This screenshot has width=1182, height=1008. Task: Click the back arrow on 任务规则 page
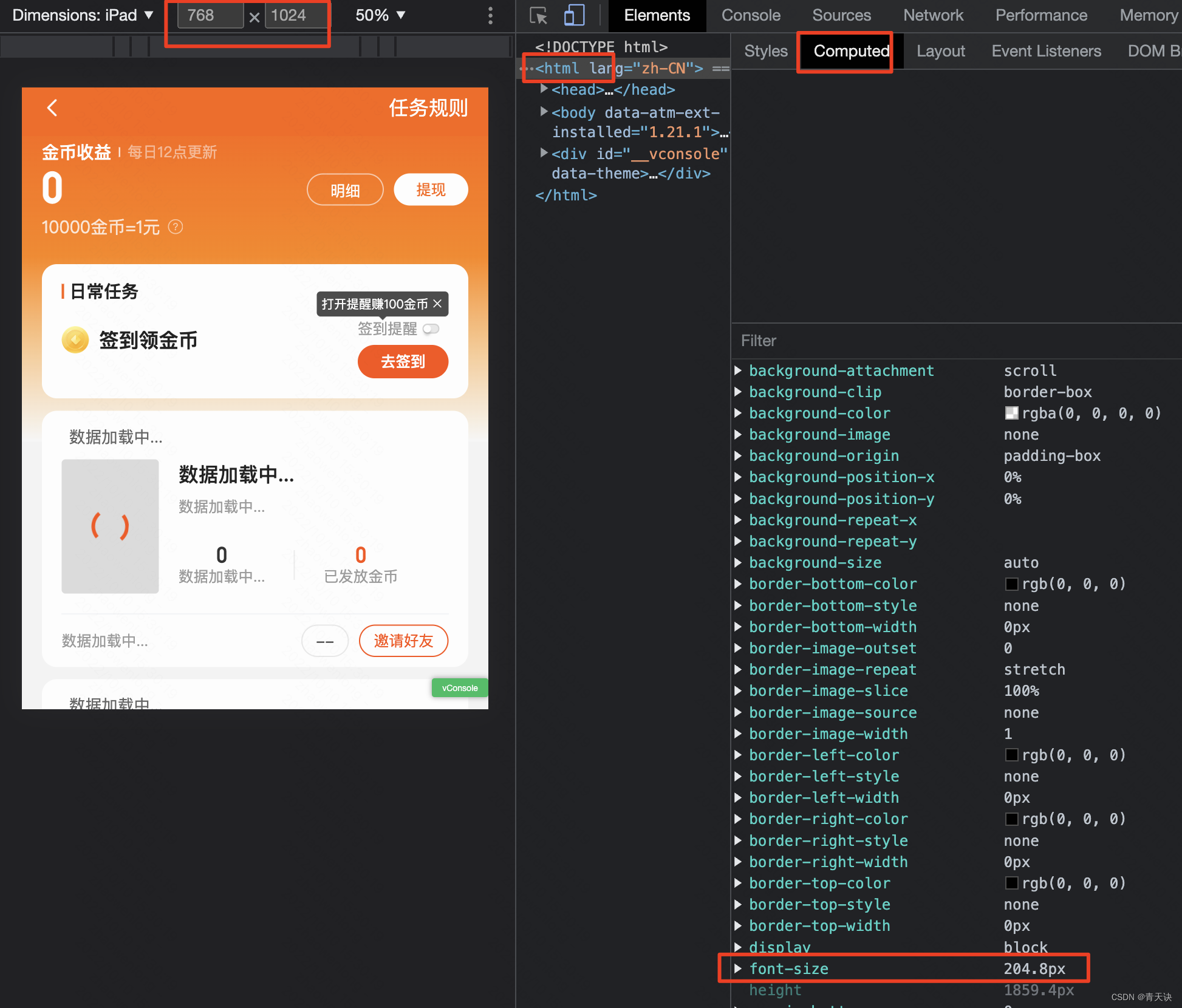point(52,107)
